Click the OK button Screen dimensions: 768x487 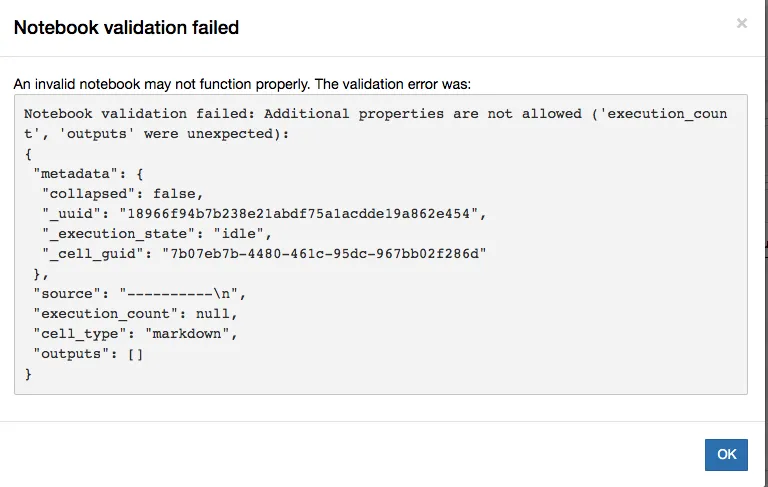click(726, 454)
